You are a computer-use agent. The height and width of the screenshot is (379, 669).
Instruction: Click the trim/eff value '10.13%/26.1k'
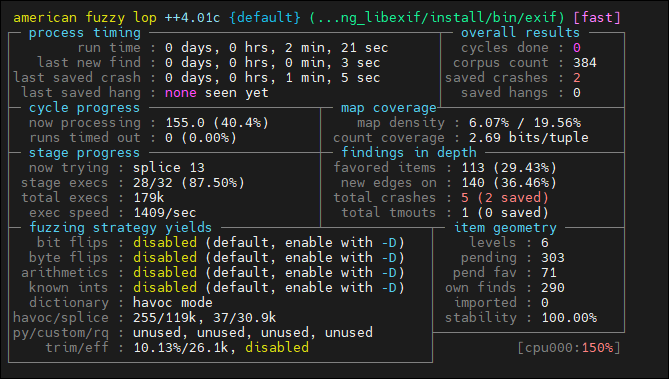click(180, 348)
